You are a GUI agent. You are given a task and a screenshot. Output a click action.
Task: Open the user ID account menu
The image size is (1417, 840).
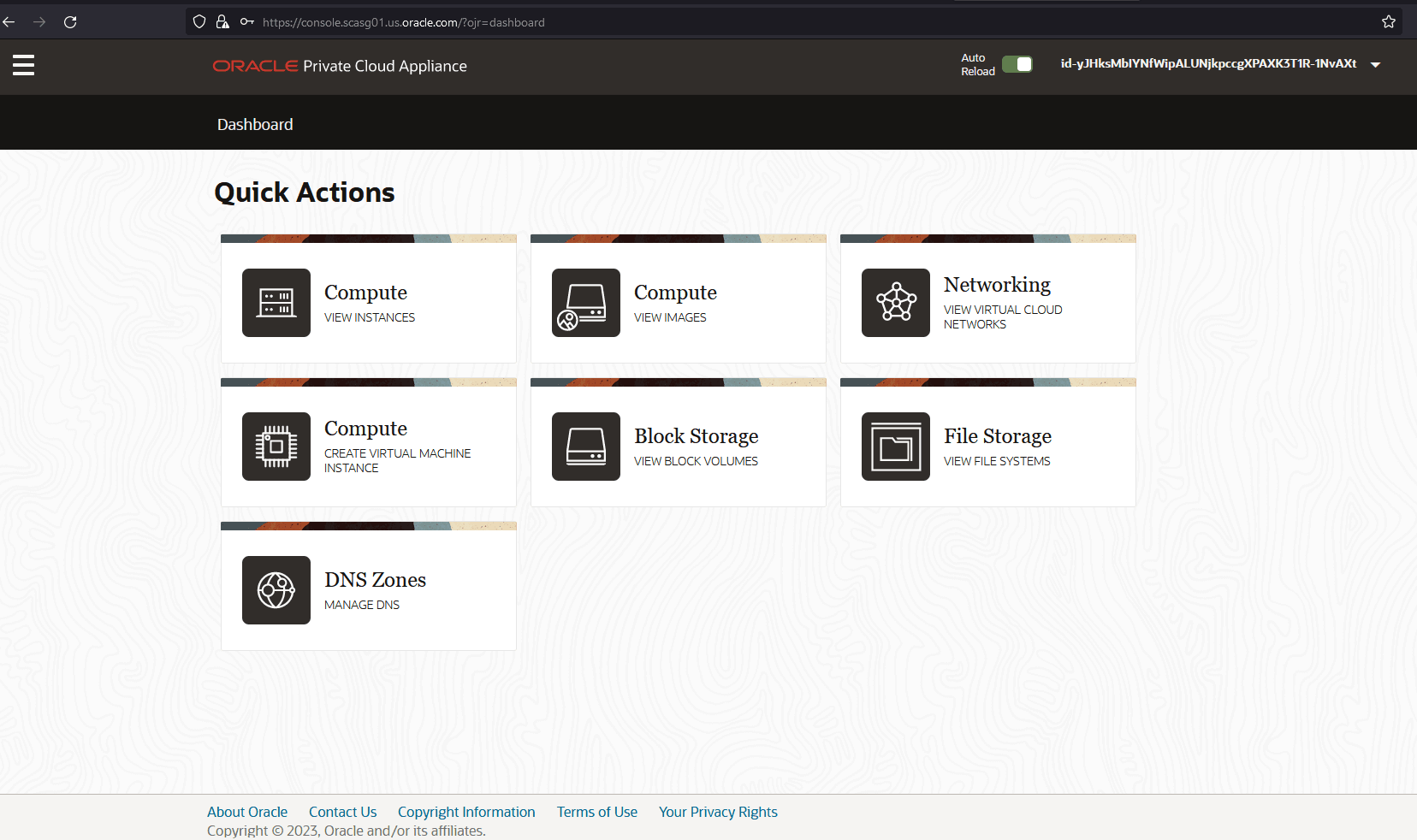click(x=1208, y=63)
